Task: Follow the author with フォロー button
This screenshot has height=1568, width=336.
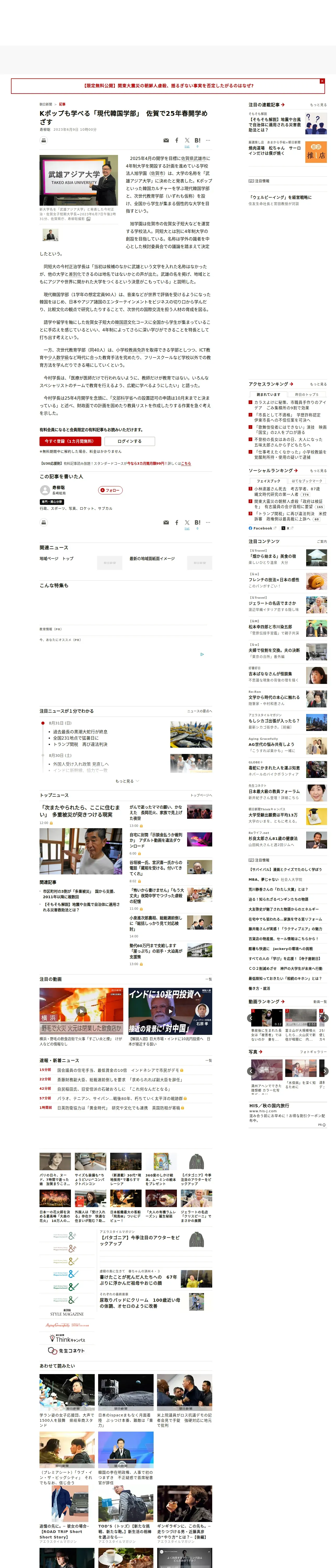Action: point(111,490)
